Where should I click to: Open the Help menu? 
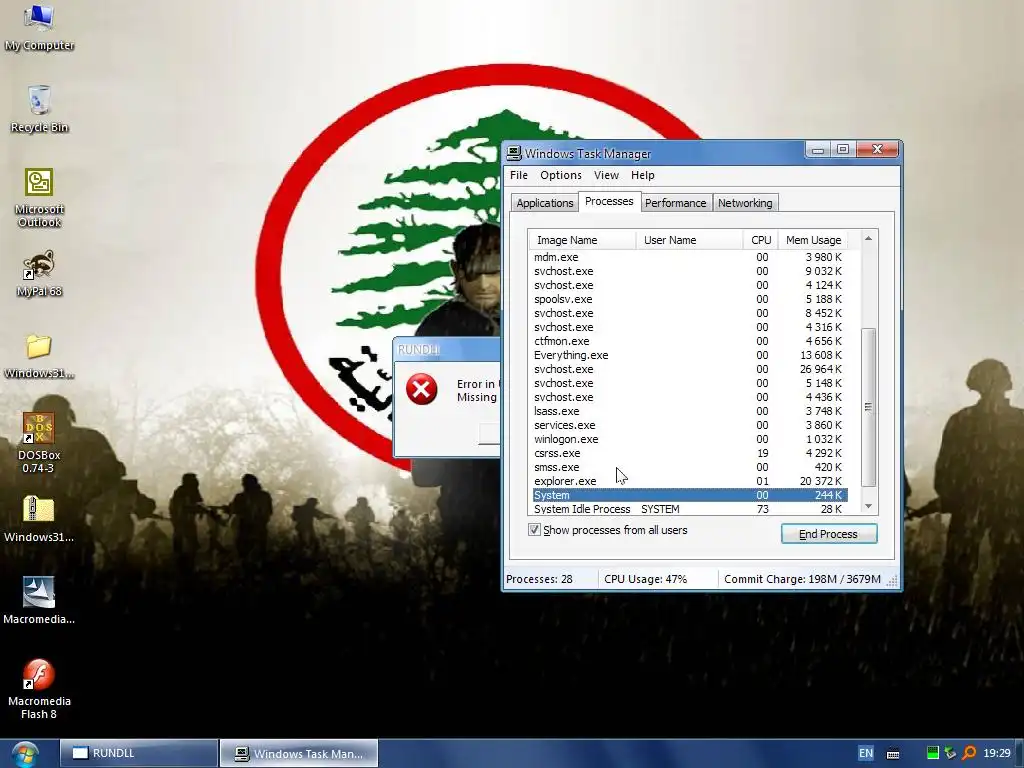643,175
